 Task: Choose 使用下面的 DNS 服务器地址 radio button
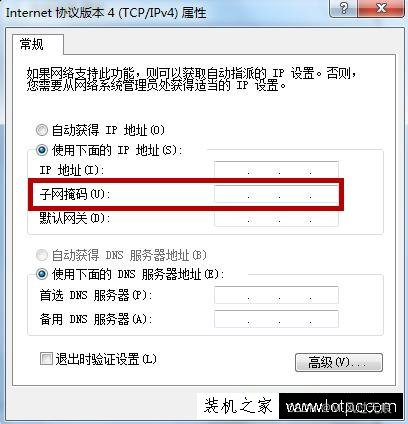[x=42, y=275]
